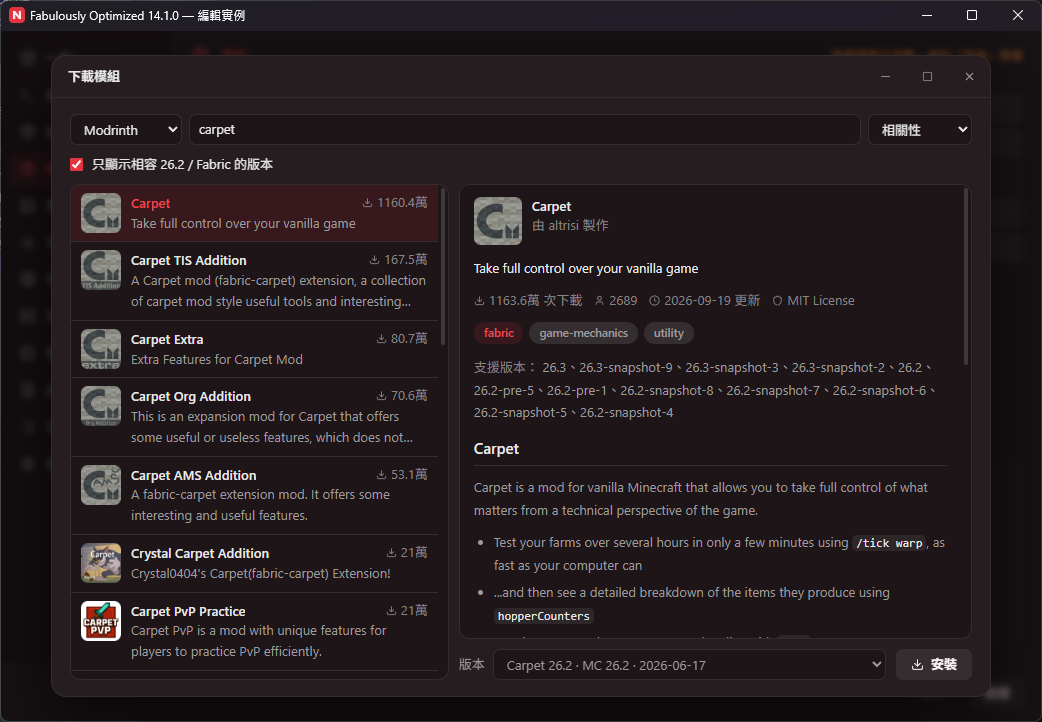Click the mod results list scrollbar
Viewport: 1042px width, 722px height.
pos(443,266)
